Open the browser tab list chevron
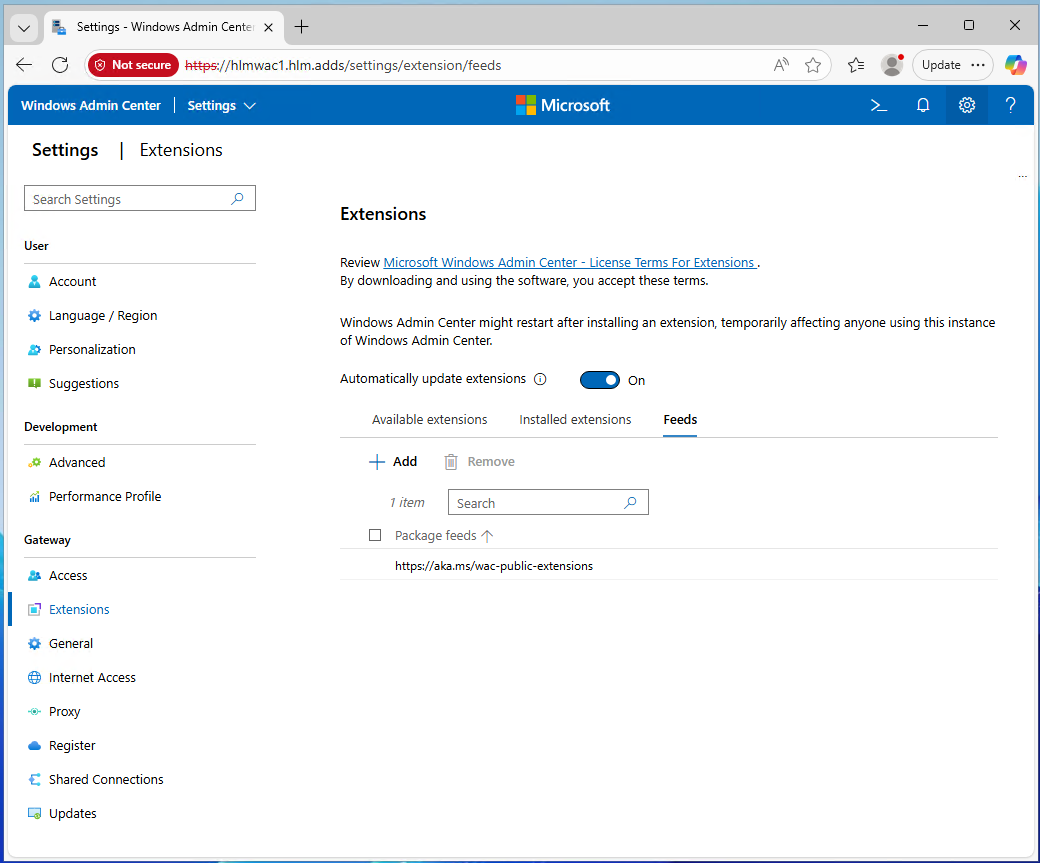1040x863 pixels. tap(24, 27)
